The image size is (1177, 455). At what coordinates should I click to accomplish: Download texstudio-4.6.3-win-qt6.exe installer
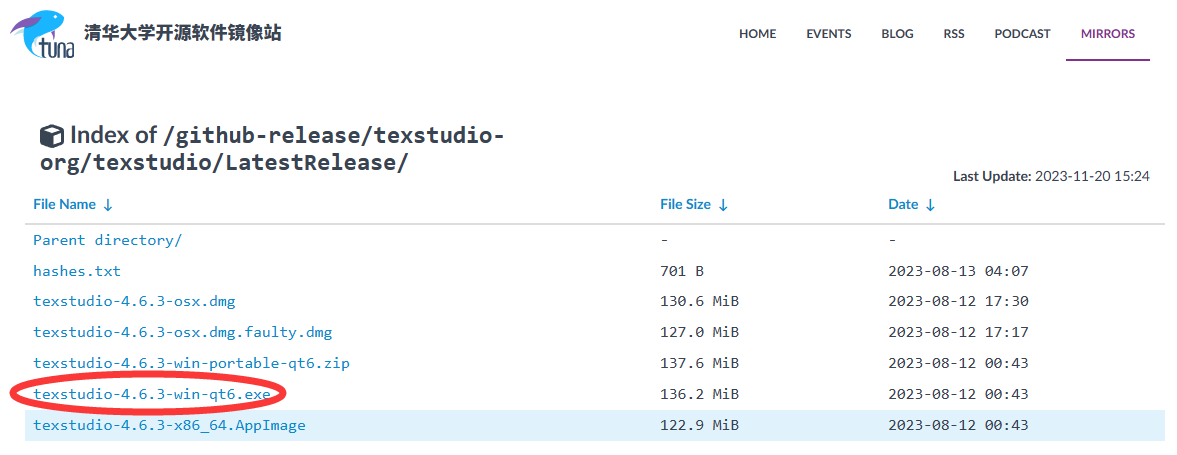151,394
